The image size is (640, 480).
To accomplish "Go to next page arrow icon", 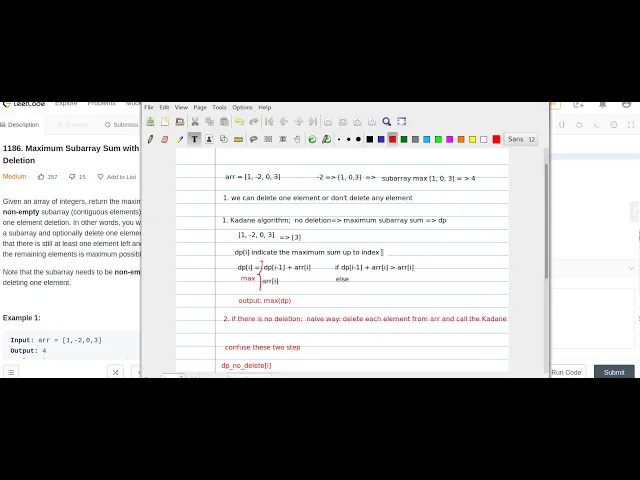I will 298,122.
